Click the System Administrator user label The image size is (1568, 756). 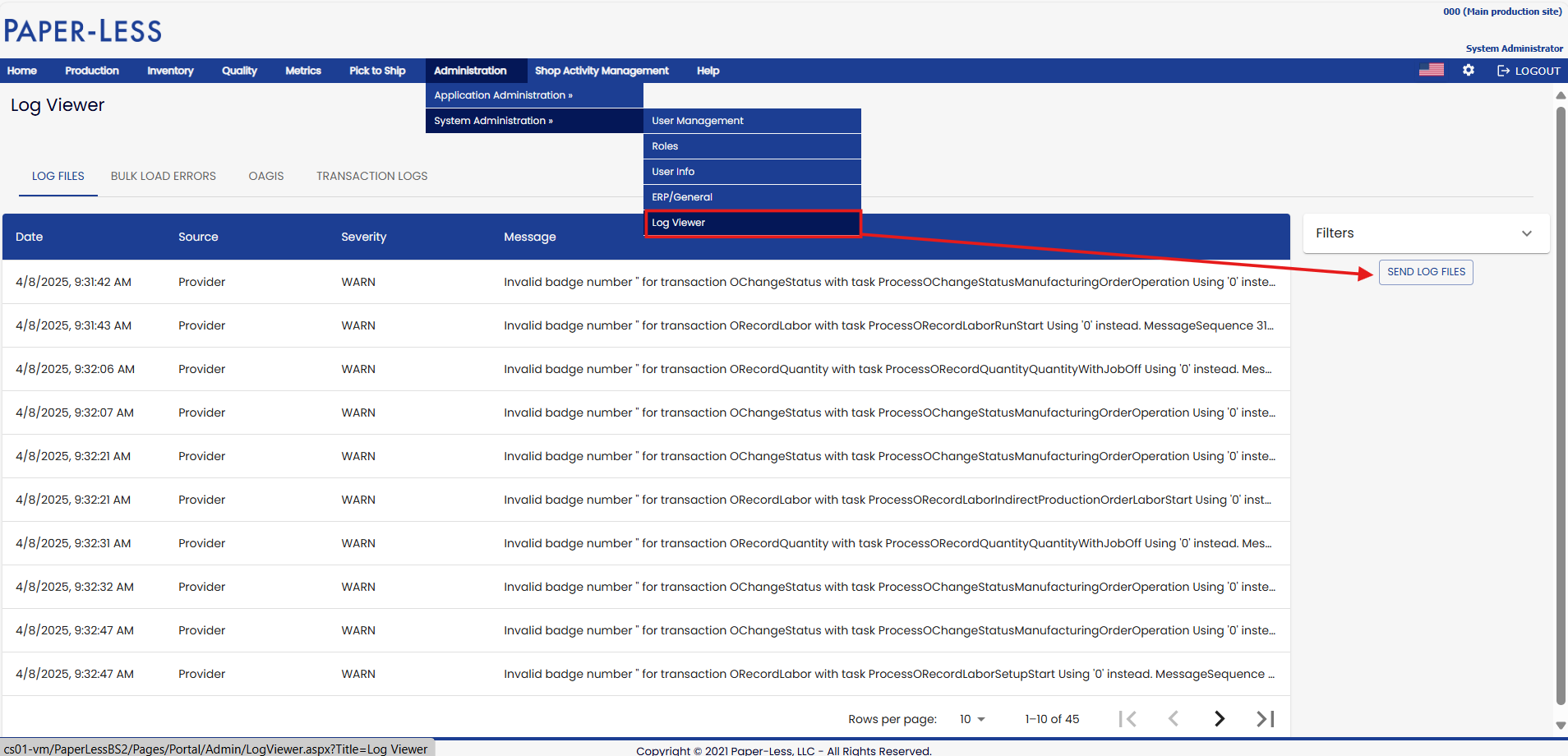1514,48
